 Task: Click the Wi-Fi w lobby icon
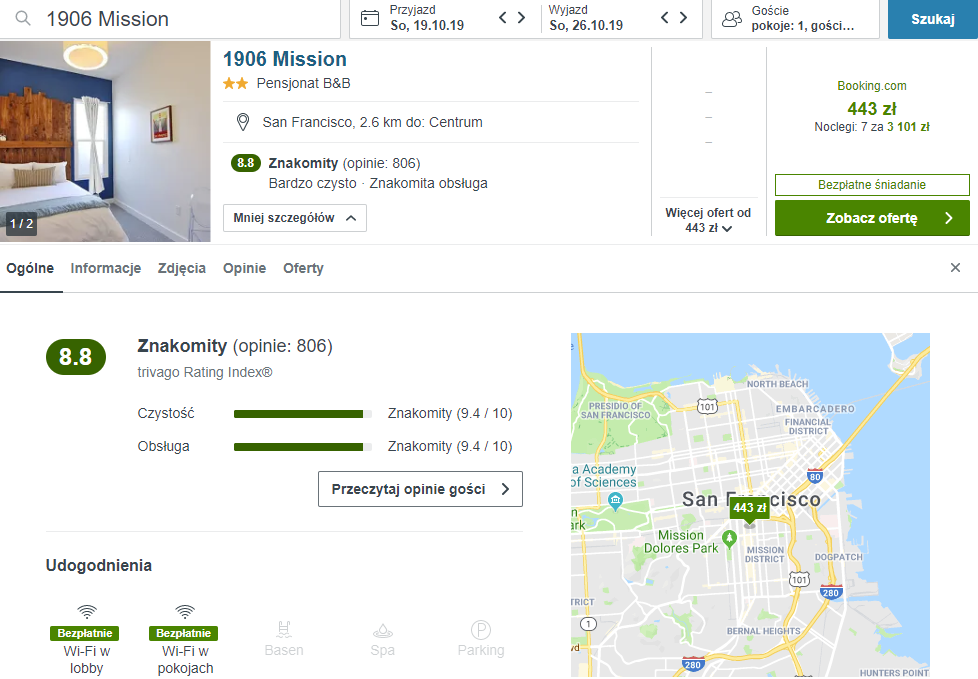(x=87, y=612)
